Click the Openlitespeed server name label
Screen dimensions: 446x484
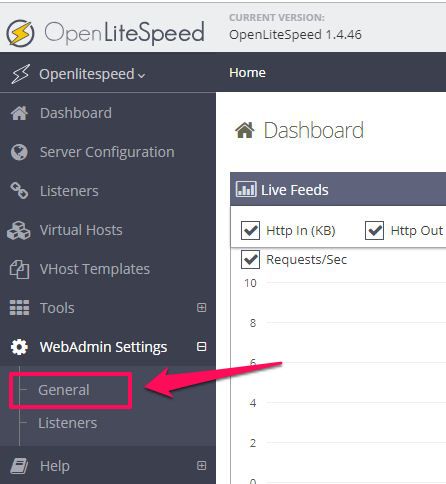(x=87, y=74)
